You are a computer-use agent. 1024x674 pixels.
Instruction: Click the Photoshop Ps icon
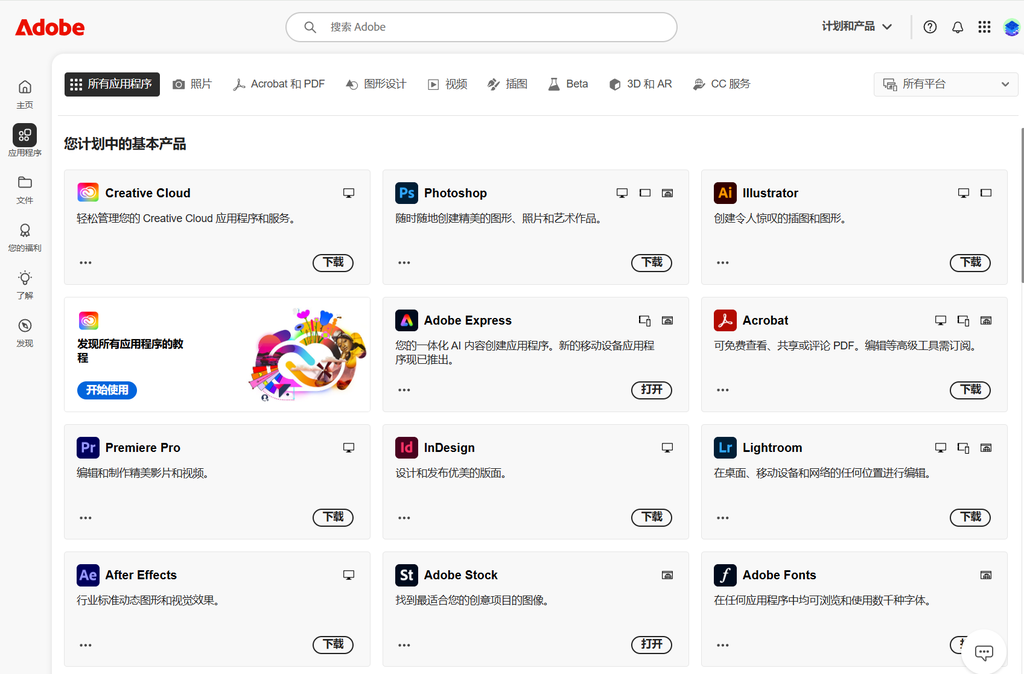406,193
